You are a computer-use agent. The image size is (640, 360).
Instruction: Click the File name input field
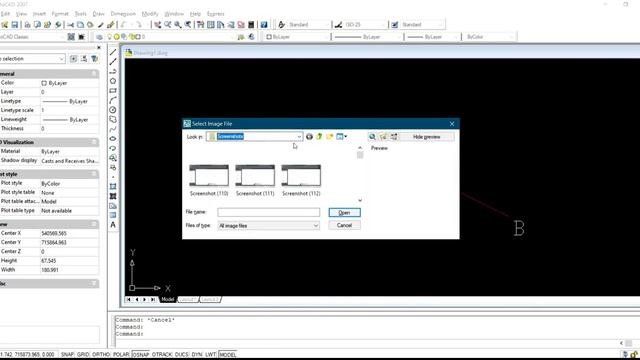click(x=269, y=212)
